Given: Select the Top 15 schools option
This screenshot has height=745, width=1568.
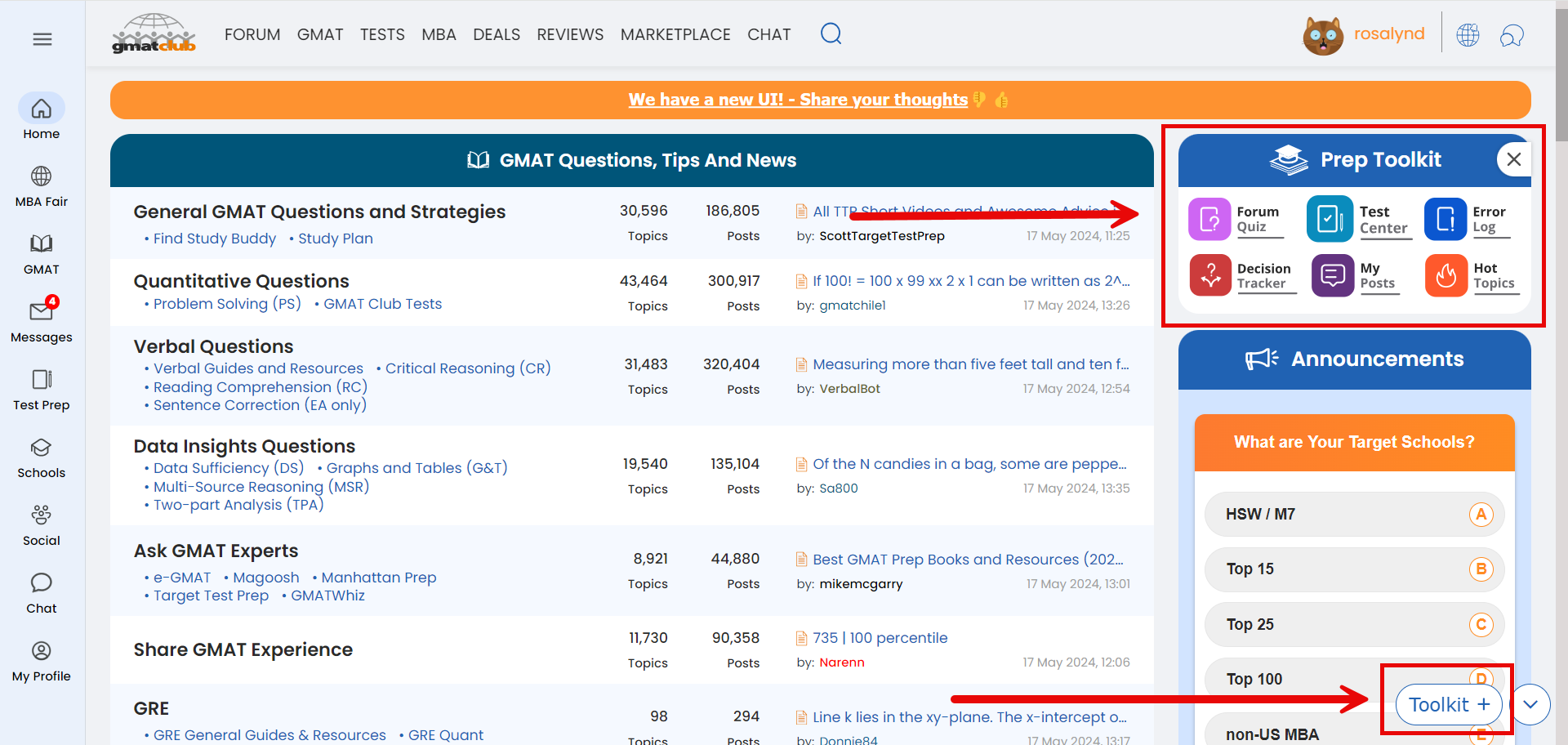Looking at the screenshot, I should click(x=1354, y=569).
